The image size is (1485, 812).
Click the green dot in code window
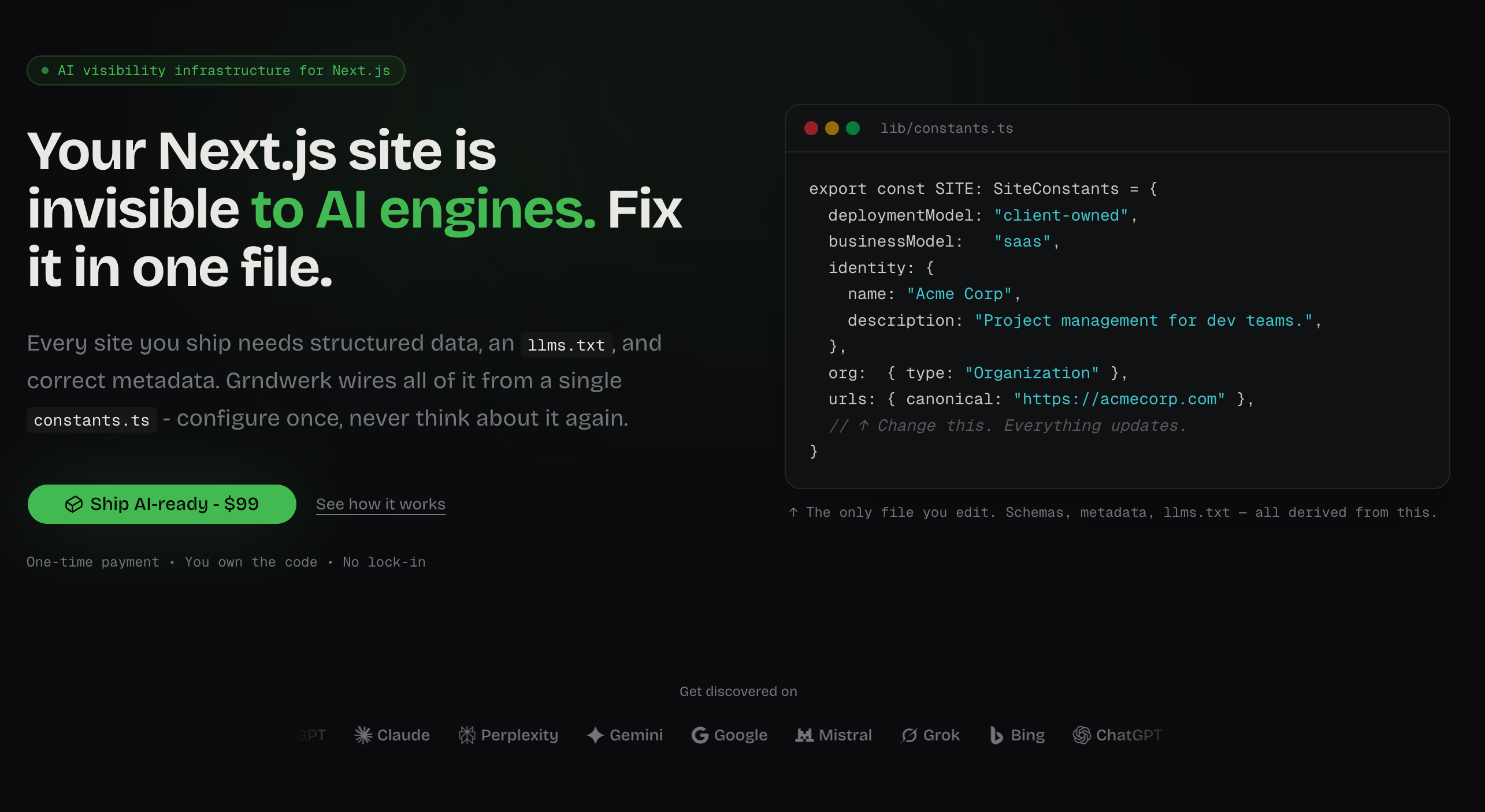pos(853,128)
